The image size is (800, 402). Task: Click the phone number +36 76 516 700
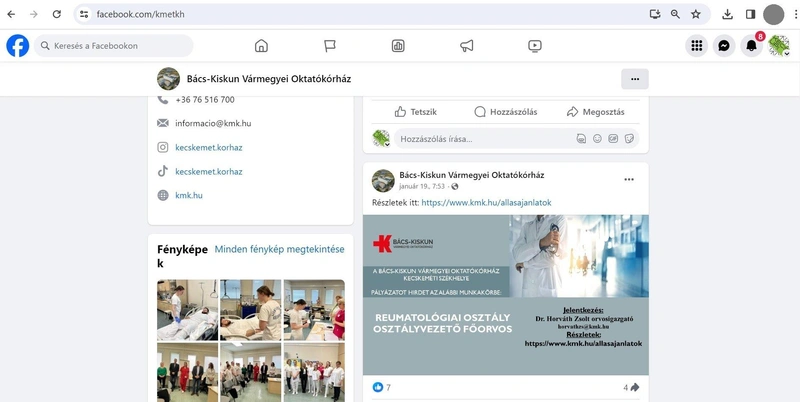[x=205, y=99]
